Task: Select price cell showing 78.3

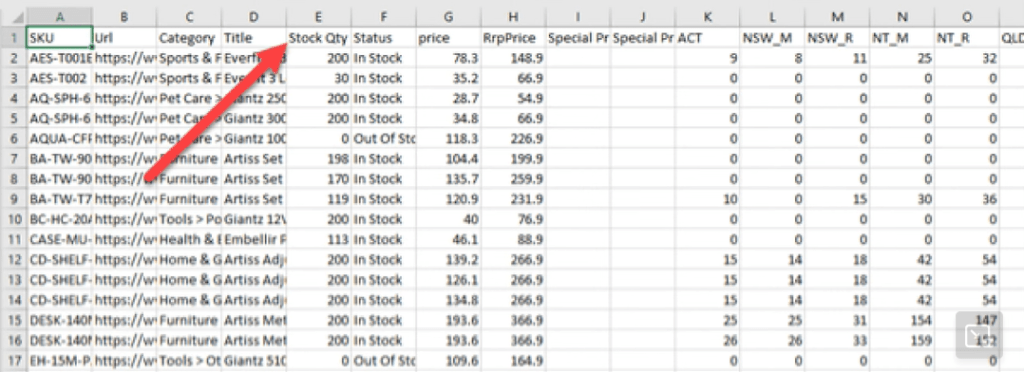Action: coord(449,58)
